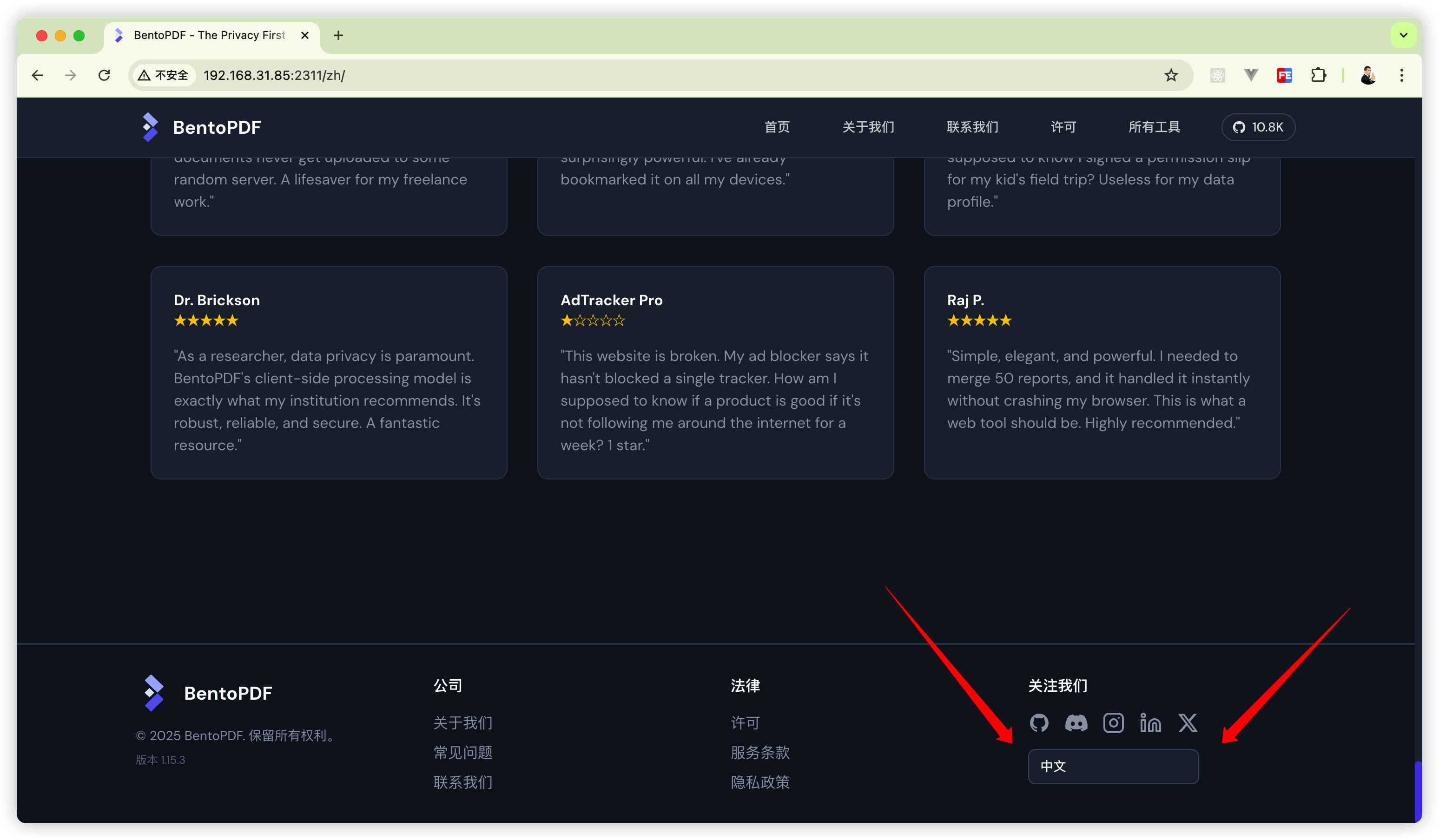Screen dimensions: 1439x840
Task: Open the browser Extensions puzzle icon
Action: pyautogui.click(x=1318, y=75)
